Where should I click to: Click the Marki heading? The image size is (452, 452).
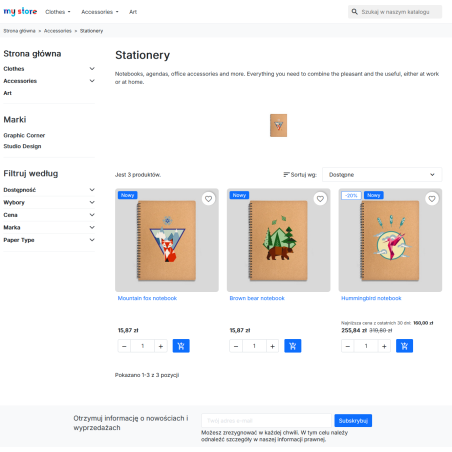pos(15,120)
